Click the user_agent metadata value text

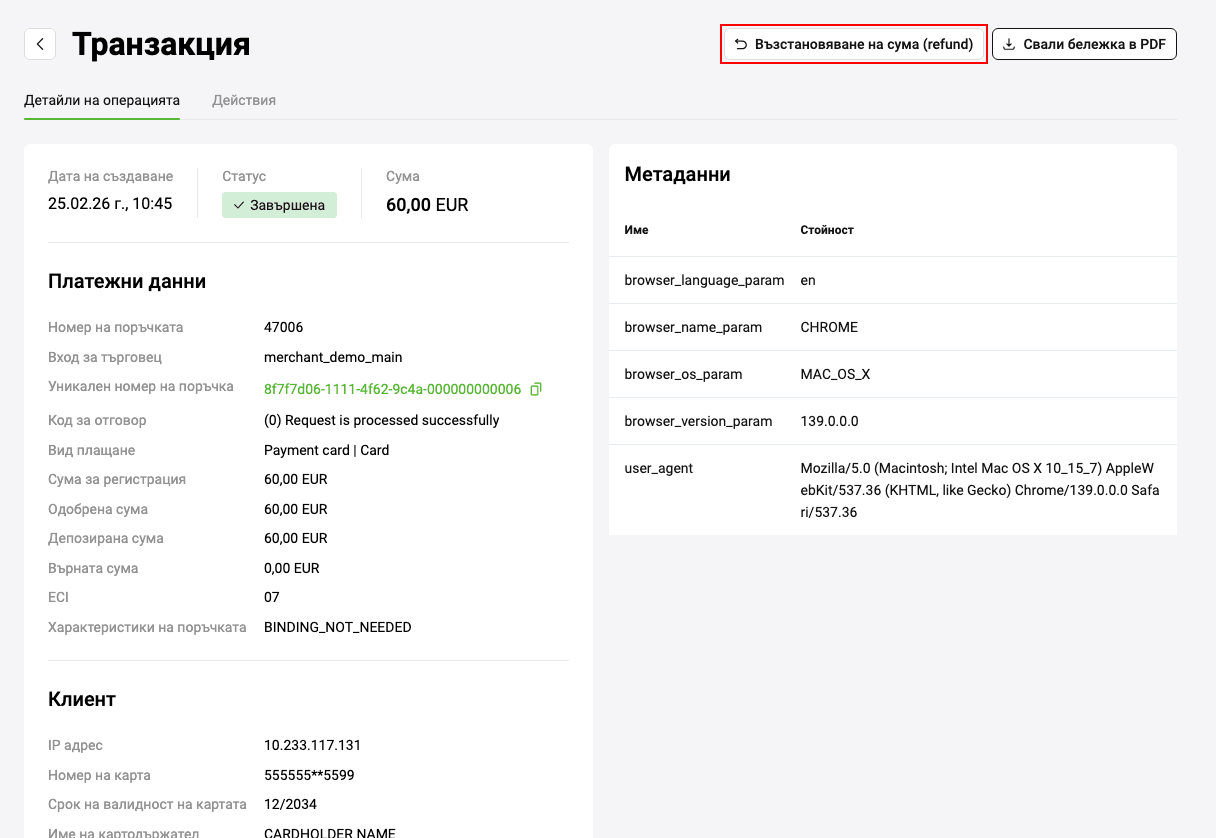pyautogui.click(x=979, y=490)
